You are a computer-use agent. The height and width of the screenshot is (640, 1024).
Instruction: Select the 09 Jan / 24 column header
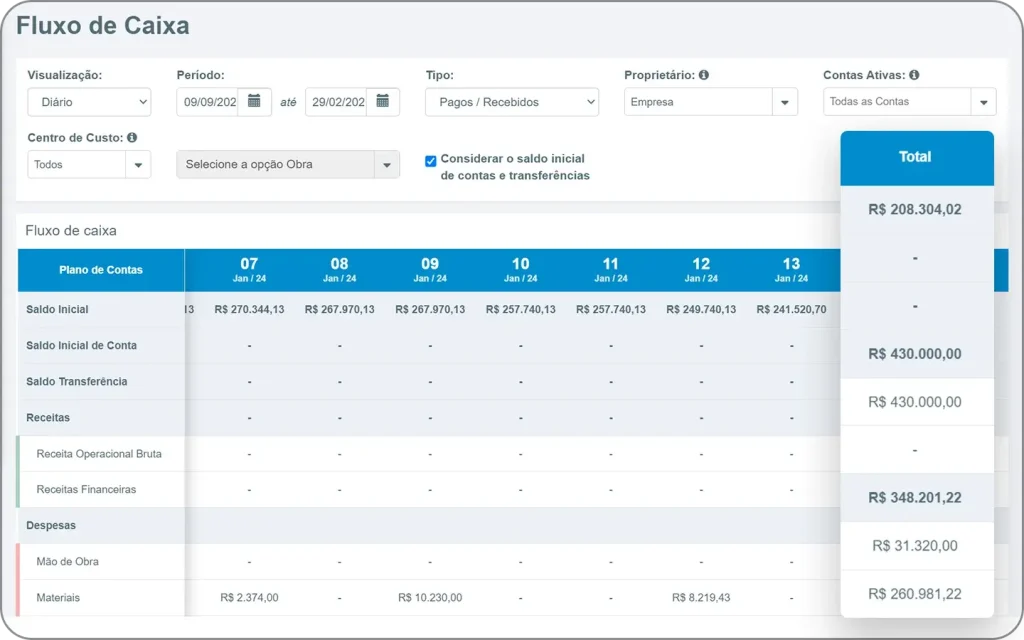(x=430, y=270)
